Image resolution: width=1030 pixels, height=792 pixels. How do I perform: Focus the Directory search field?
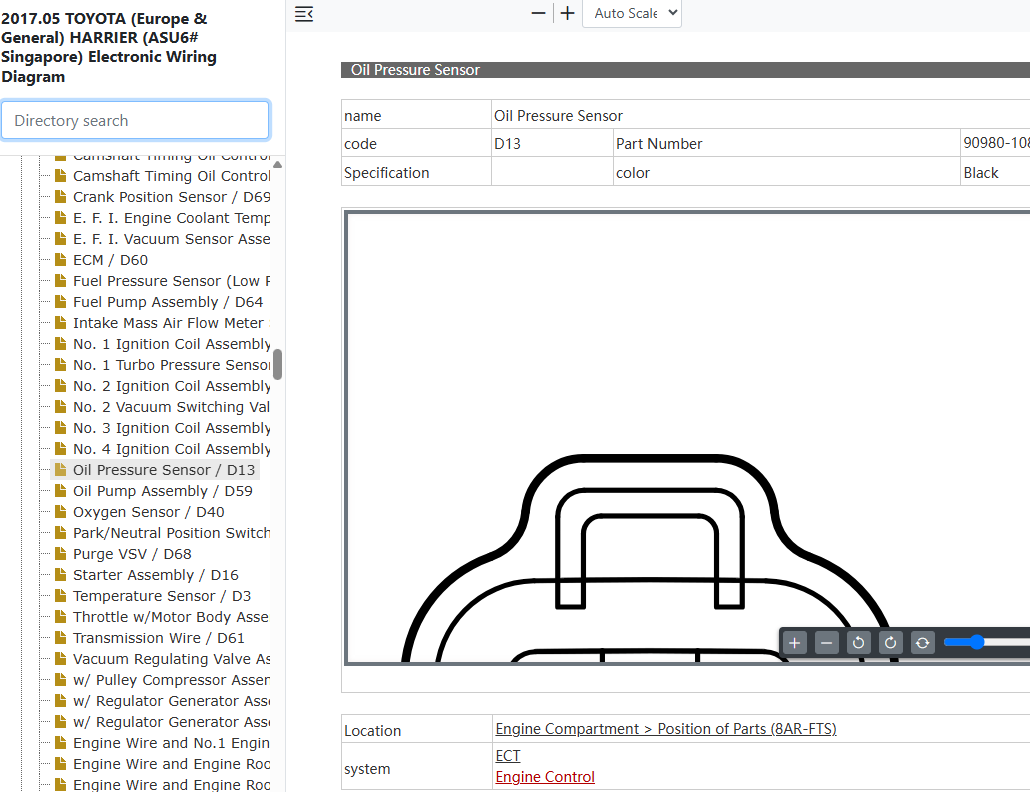[x=135, y=120]
